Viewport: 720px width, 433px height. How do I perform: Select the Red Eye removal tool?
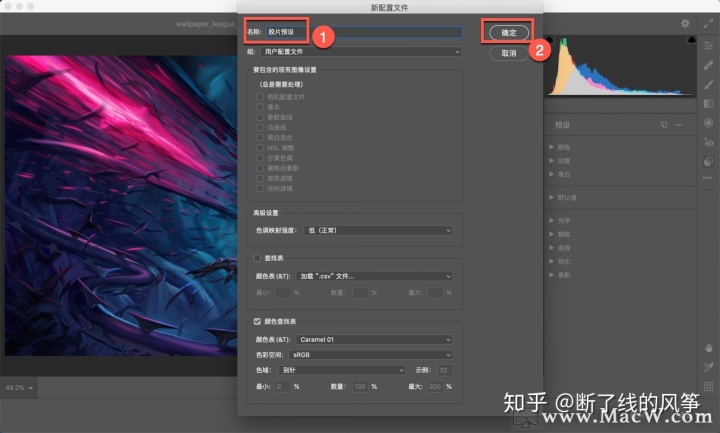[x=709, y=142]
